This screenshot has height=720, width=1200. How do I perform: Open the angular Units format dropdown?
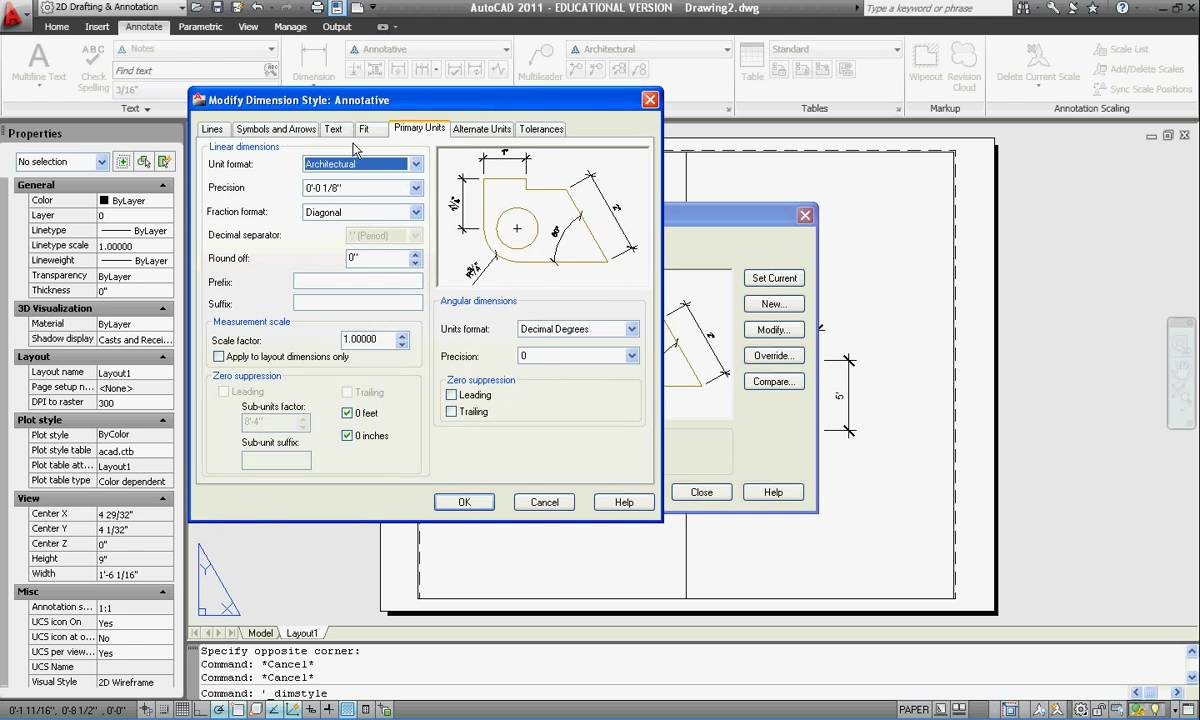(578, 329)
